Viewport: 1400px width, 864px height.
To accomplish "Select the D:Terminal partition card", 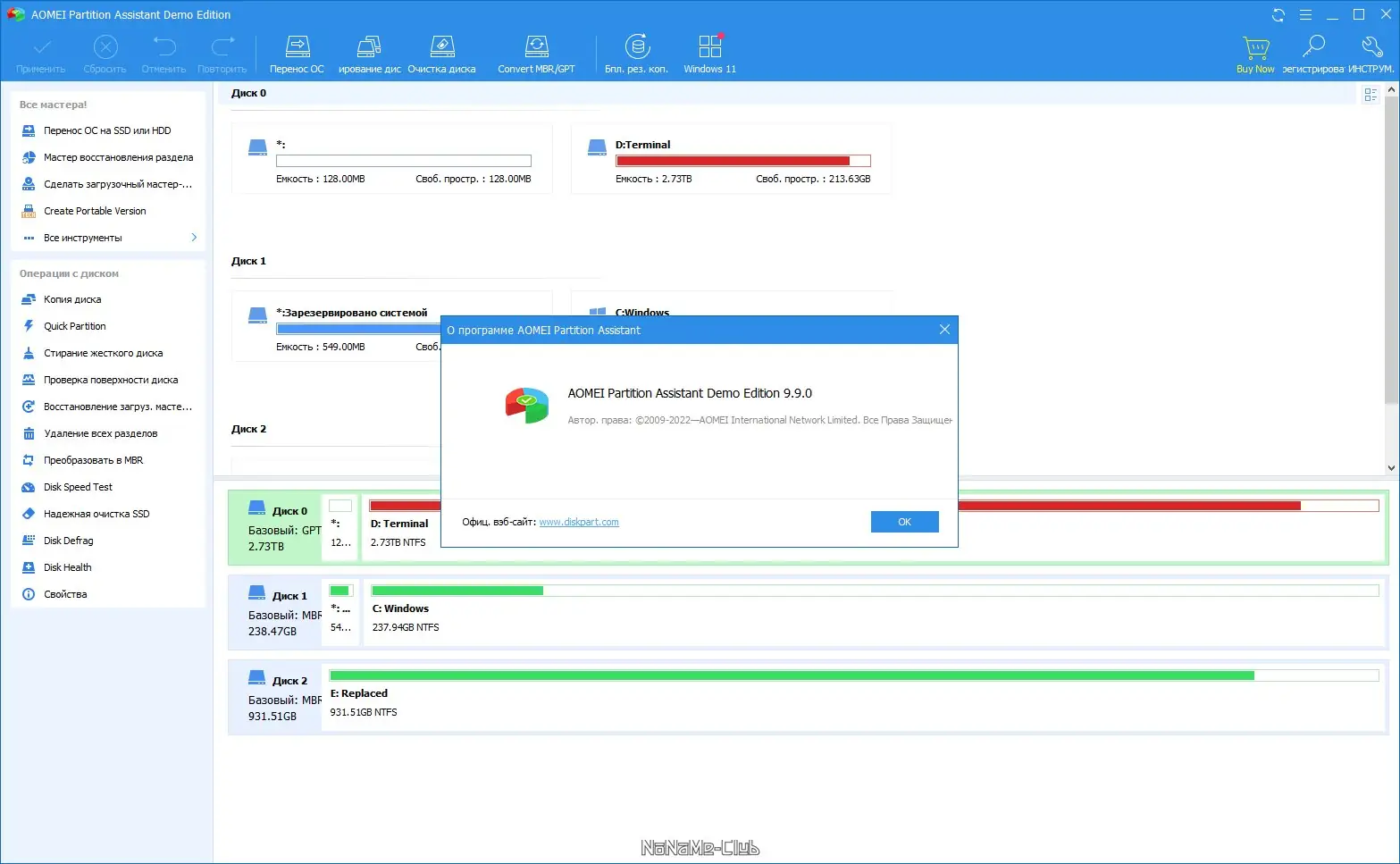I will click(731, 159).
